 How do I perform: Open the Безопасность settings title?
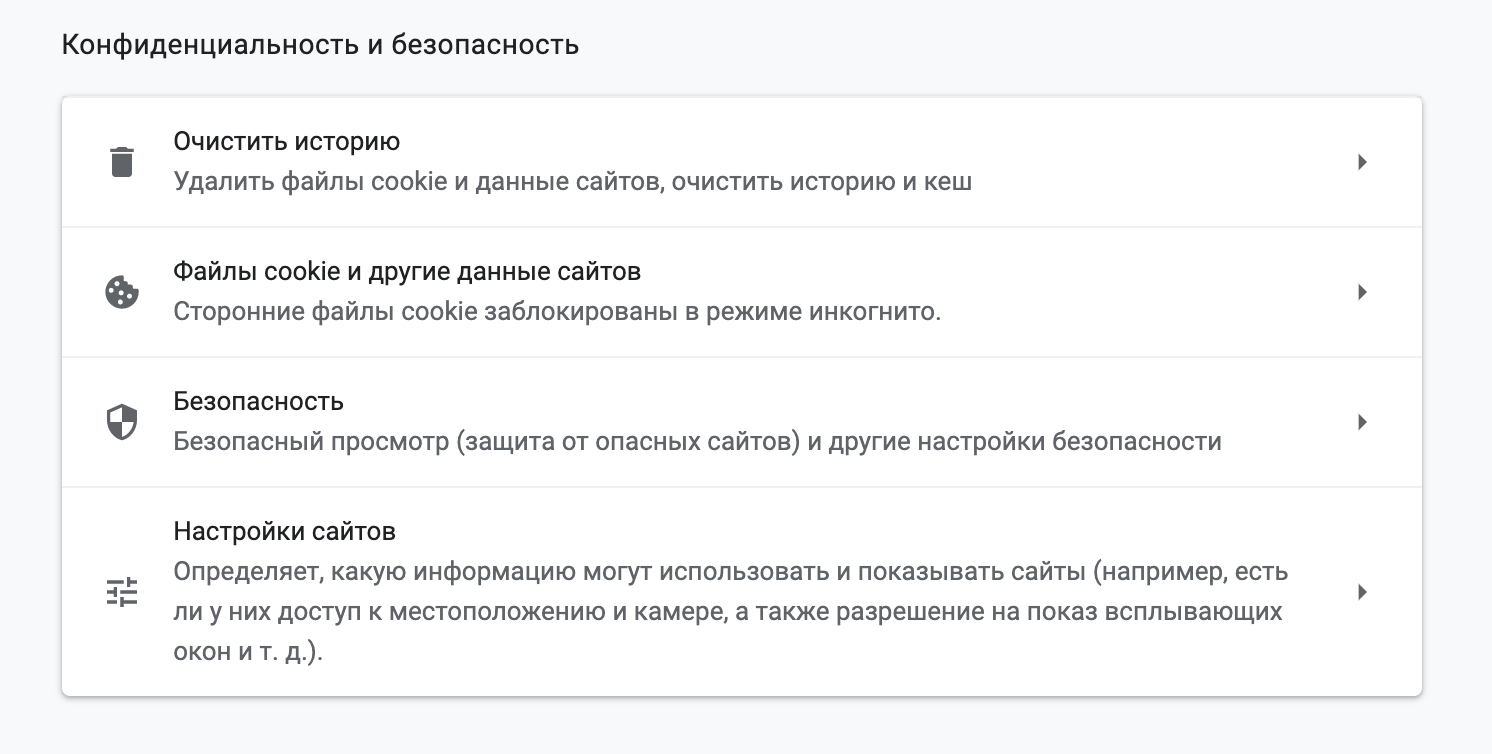258,401
